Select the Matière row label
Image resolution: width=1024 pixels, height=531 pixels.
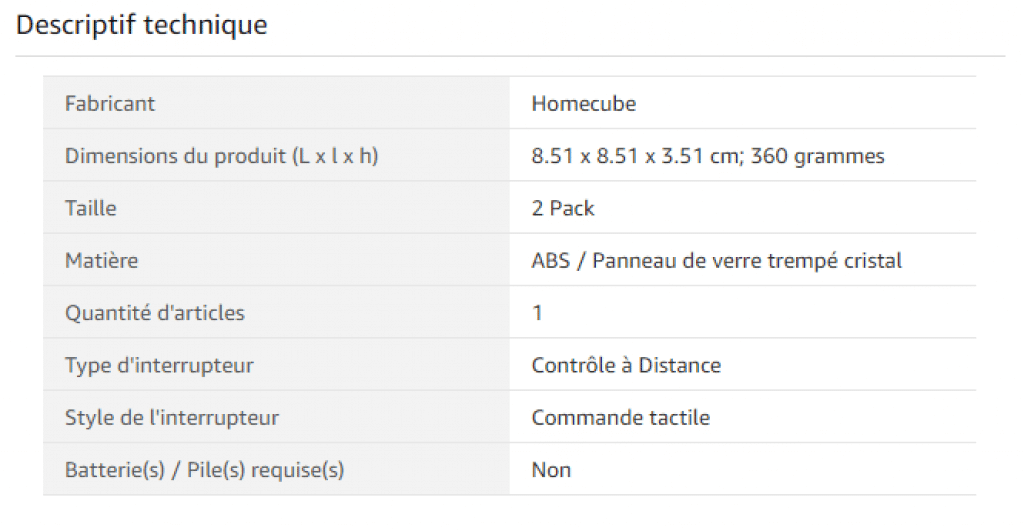101,260
